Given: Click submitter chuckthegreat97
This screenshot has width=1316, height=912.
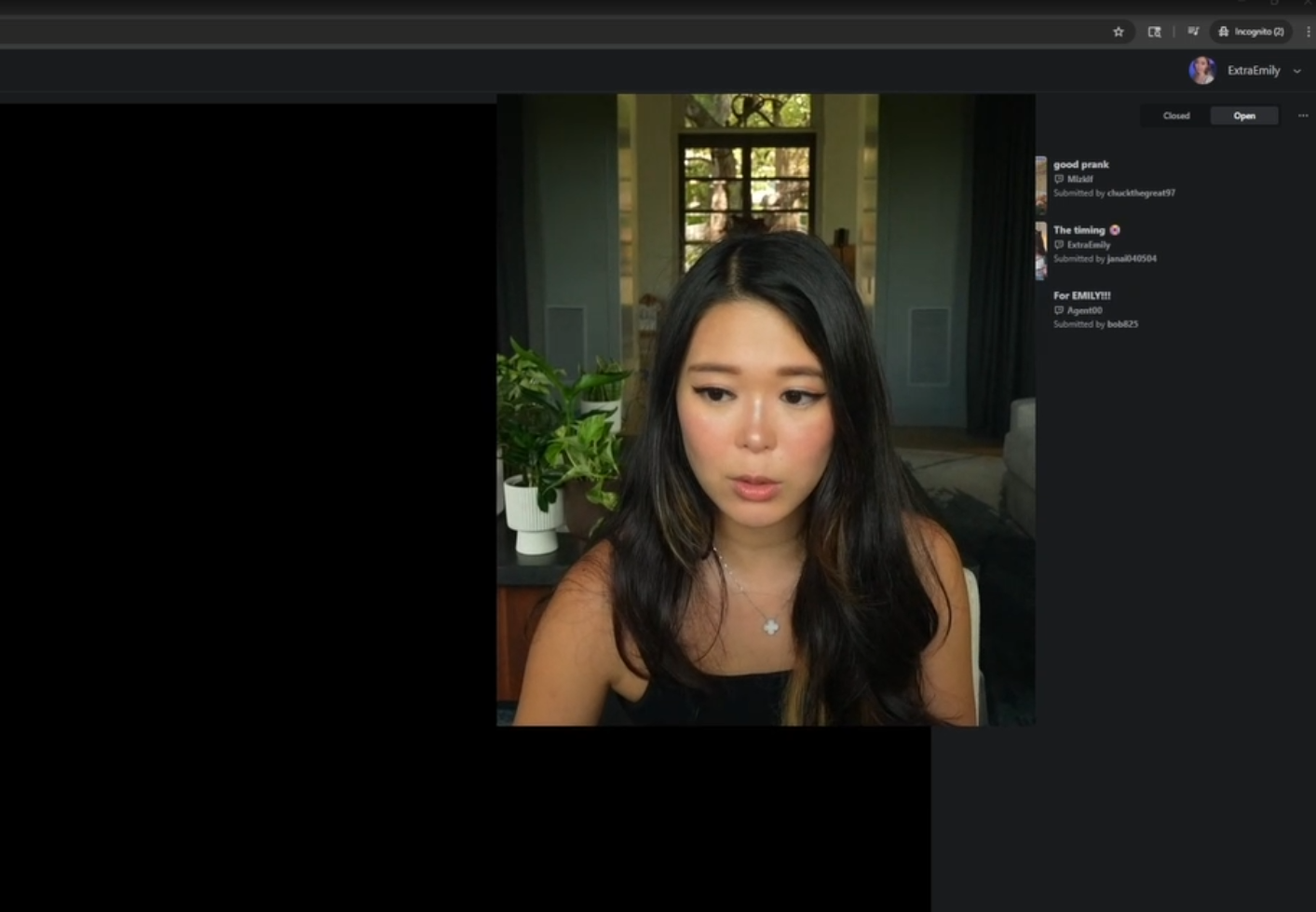Looking at the screenshot, I should coord(1141,193).
